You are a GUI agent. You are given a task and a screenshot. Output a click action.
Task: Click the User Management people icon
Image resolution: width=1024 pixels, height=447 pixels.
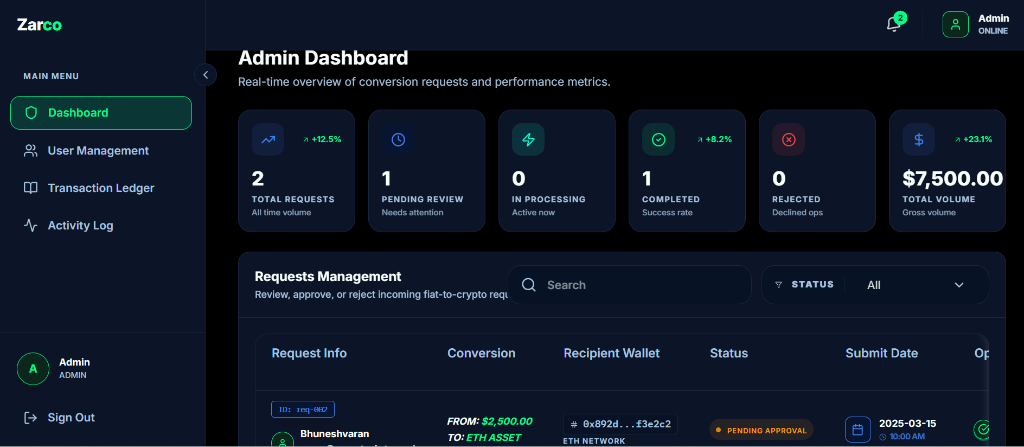click(31, 151)
